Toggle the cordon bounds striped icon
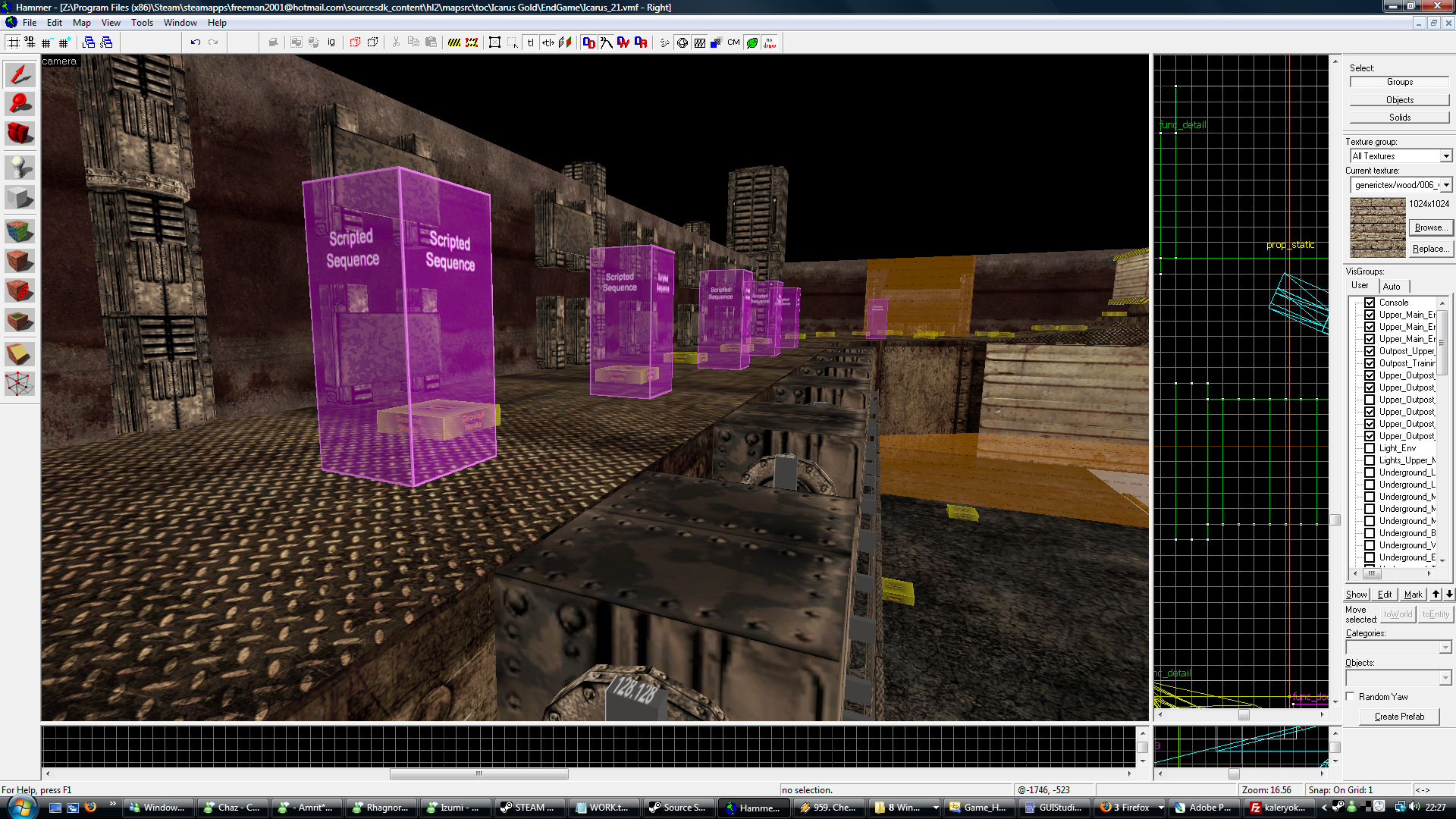Viewport: 1456px width, 819px height. coord(454,42)
